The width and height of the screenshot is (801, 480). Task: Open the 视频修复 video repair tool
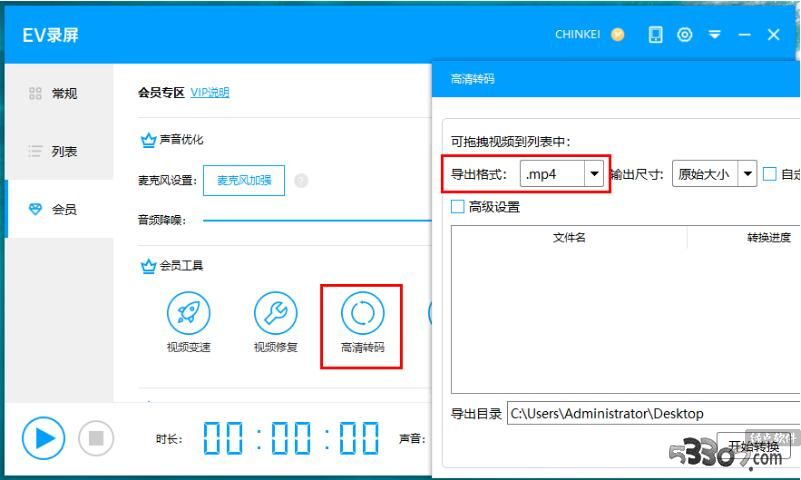pos(275,322)
